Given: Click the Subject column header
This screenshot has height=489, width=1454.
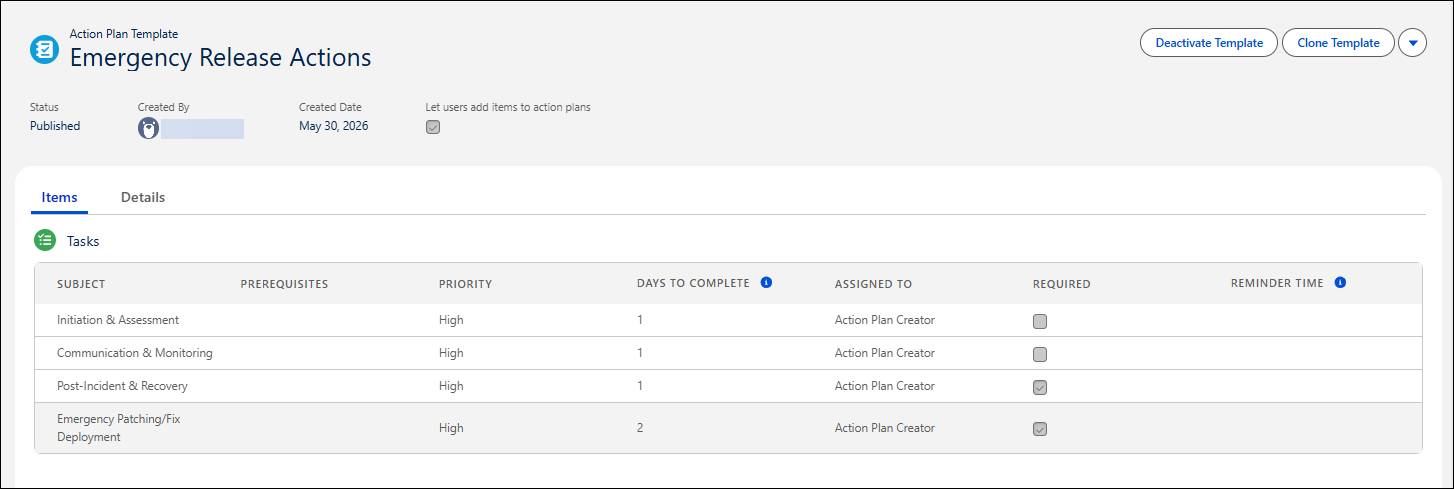Looking at the screenshot, I should (81, 284).
